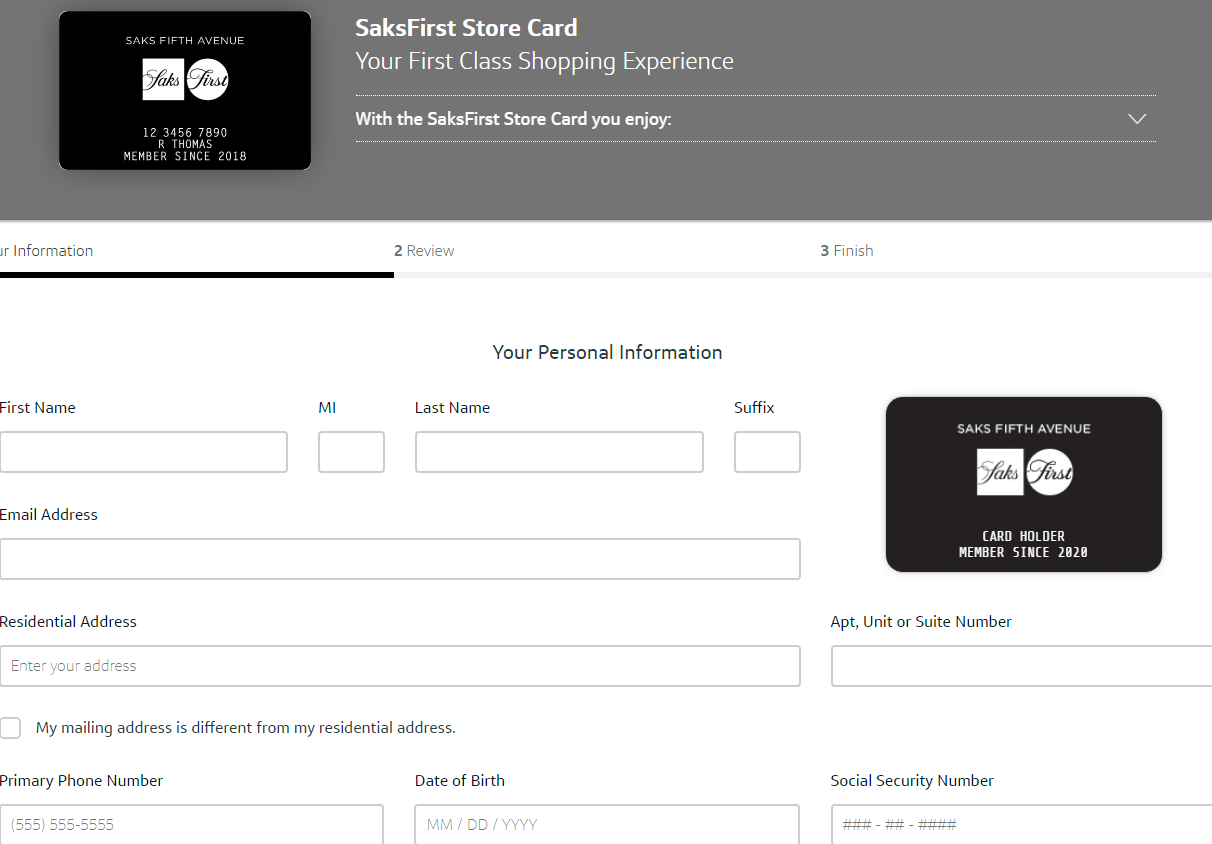This screenshot has height=844, width=1212.
Task: Select the Date of Birth field
Action: pyautogui.click(x=607, y=825)
